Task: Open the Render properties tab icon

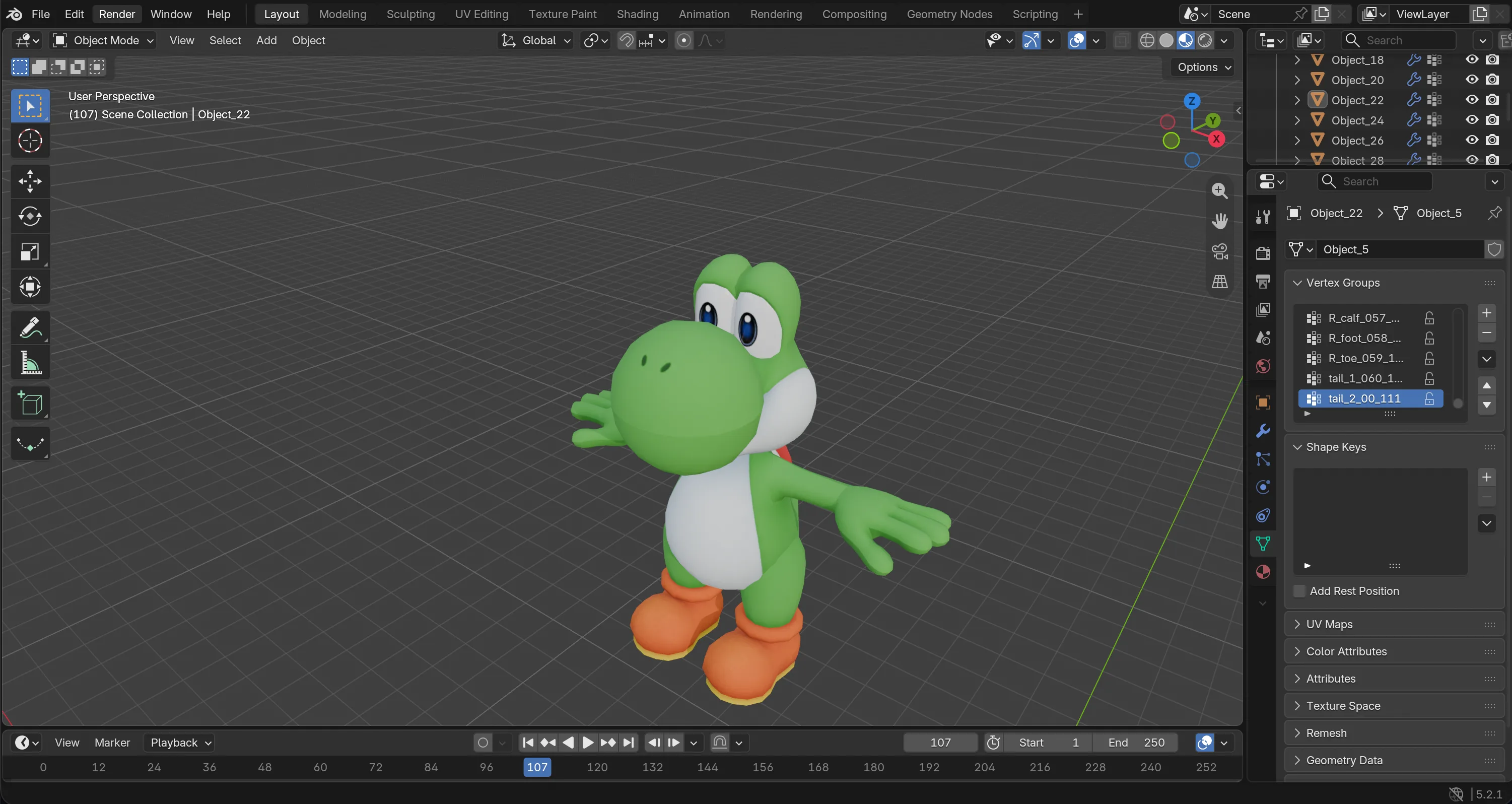Action: [x=1263, y=253]
